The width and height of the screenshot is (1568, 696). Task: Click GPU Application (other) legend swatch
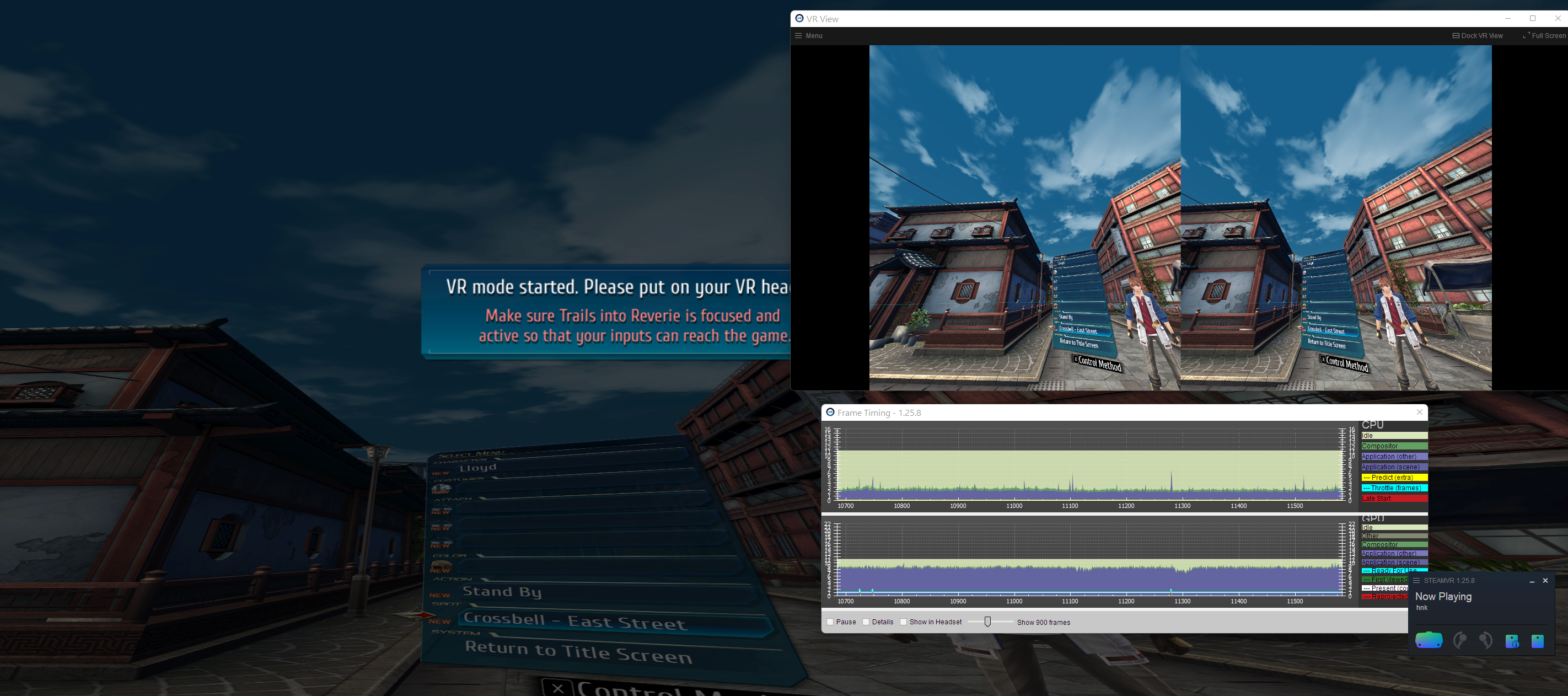click(x=1394, y=554)
